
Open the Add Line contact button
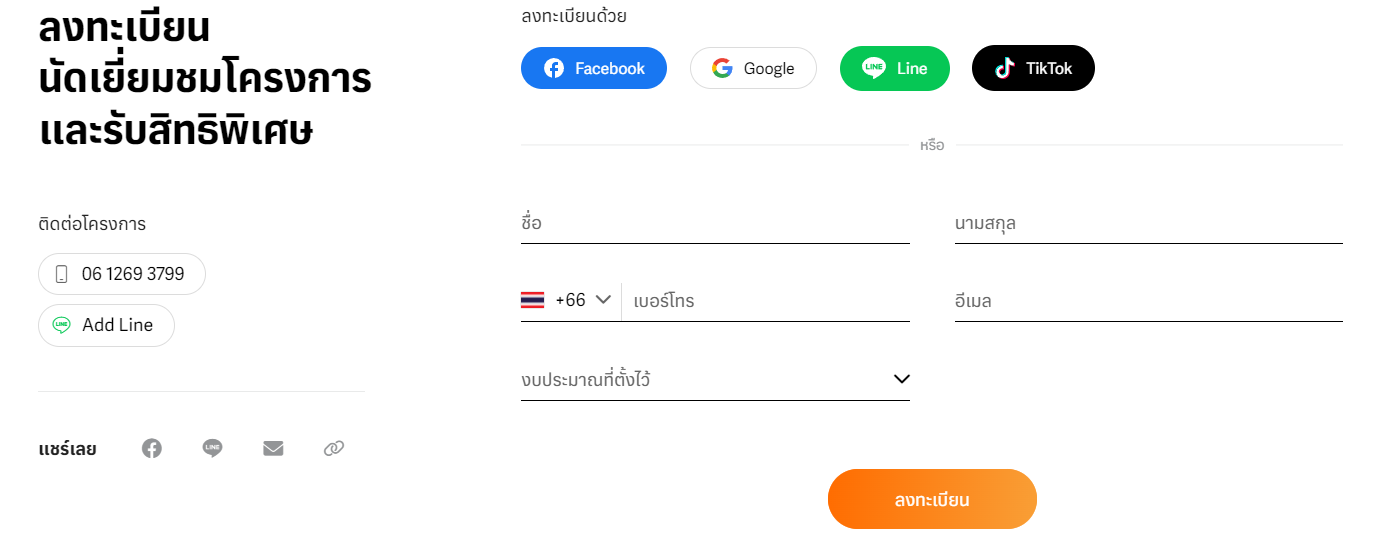[106, 325]
